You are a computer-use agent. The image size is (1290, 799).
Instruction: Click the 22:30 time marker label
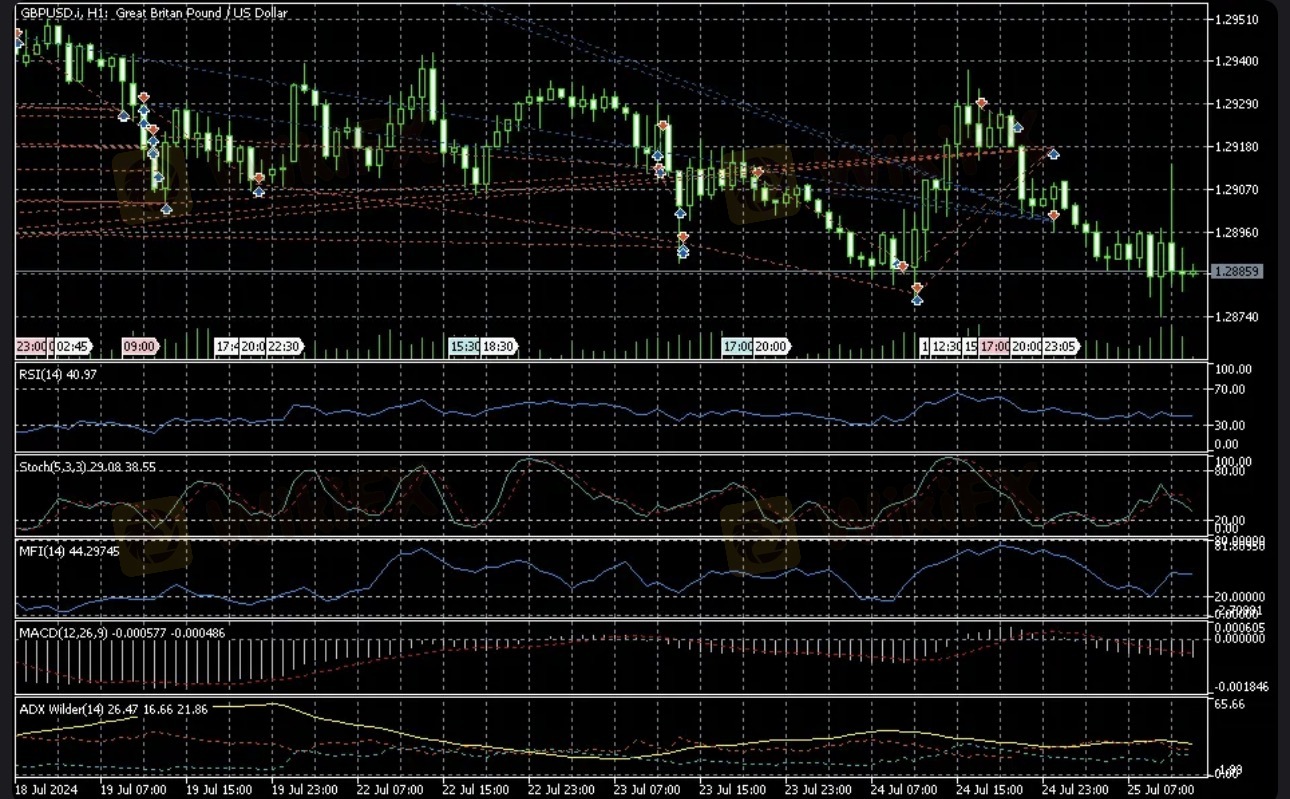[x=284, y=346]
